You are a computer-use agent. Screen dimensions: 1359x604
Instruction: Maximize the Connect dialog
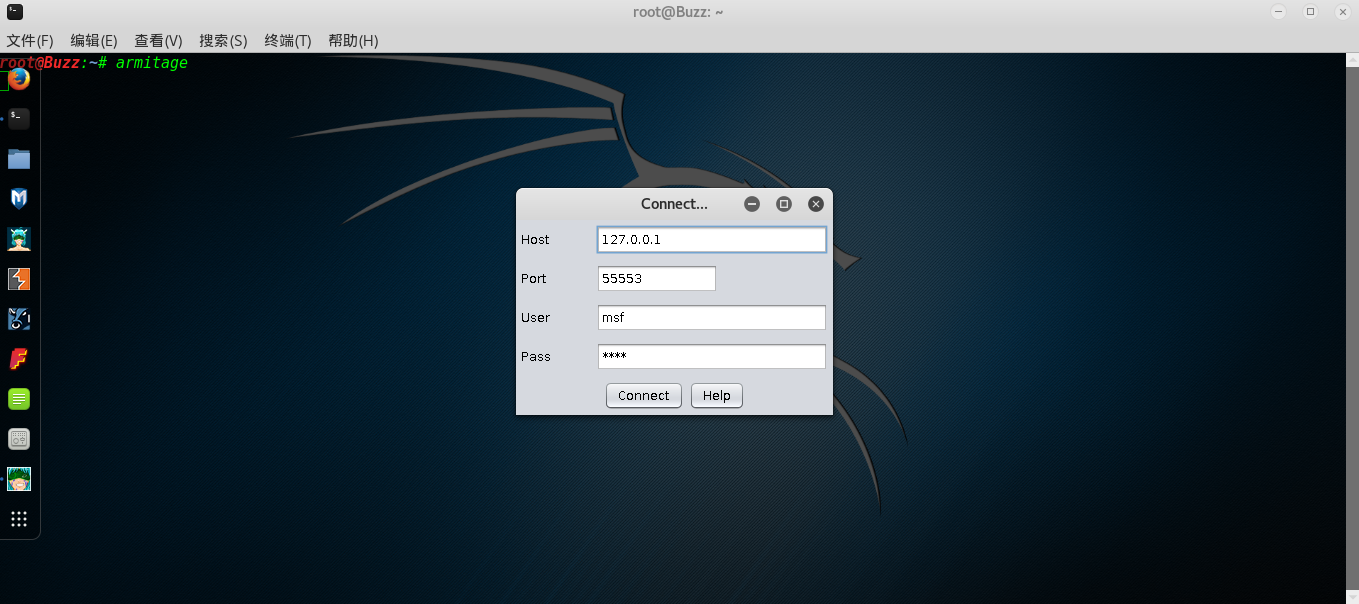784,204
